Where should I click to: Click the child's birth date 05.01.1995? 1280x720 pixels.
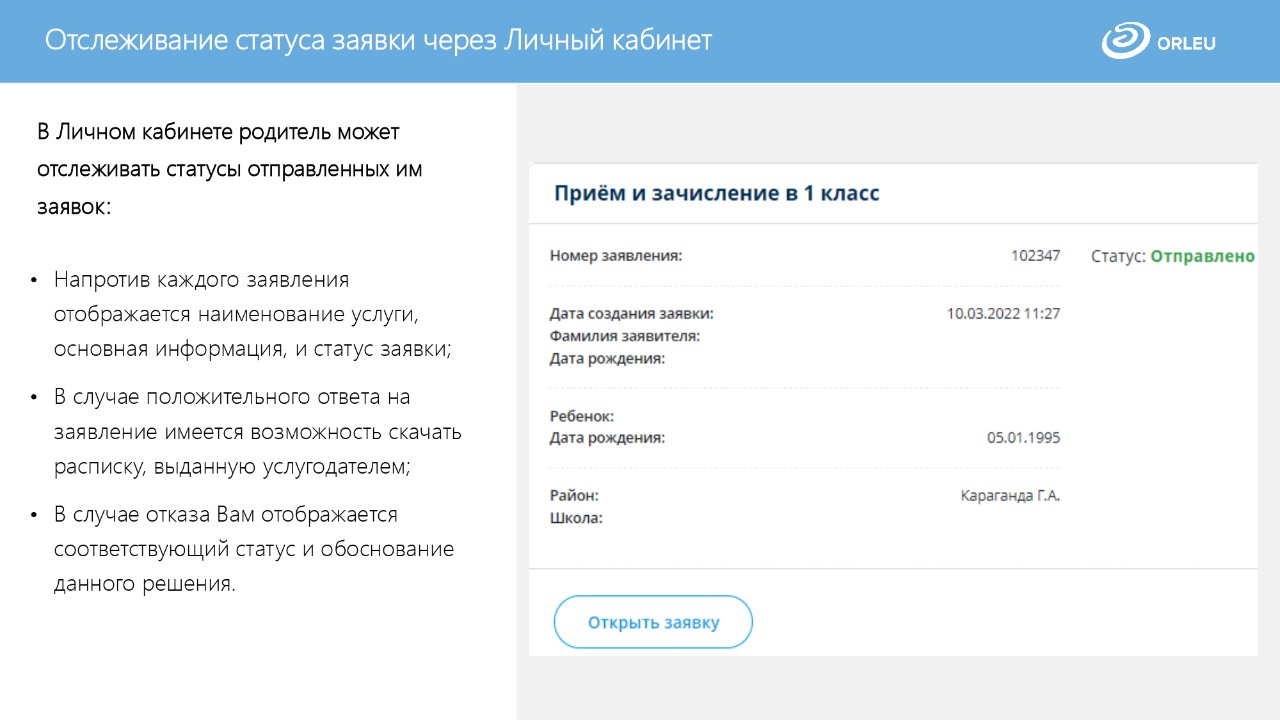point(1023,438)
